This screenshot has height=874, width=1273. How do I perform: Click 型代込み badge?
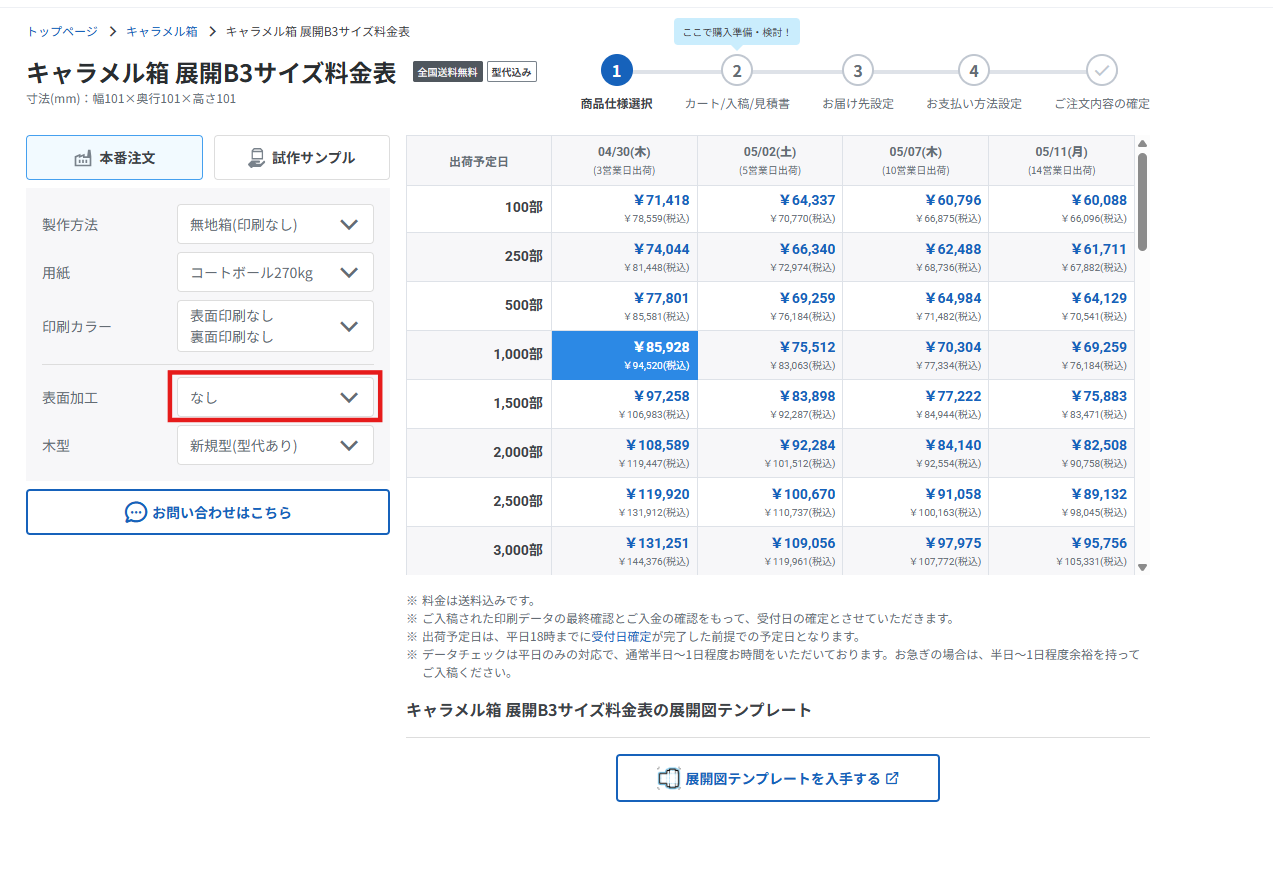[512, 72]
